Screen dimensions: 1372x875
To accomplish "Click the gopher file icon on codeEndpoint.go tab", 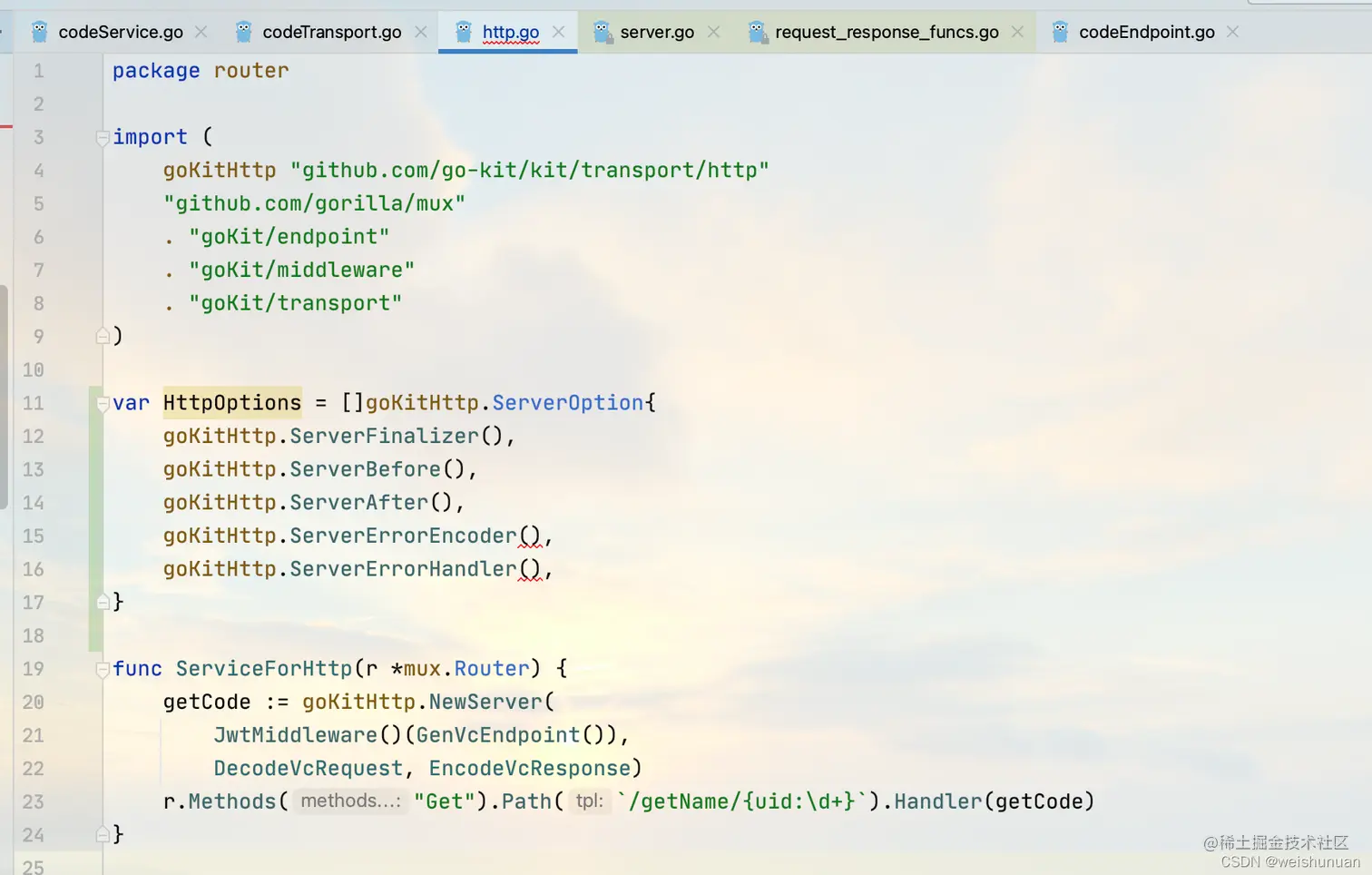I will coord(1060,32).
